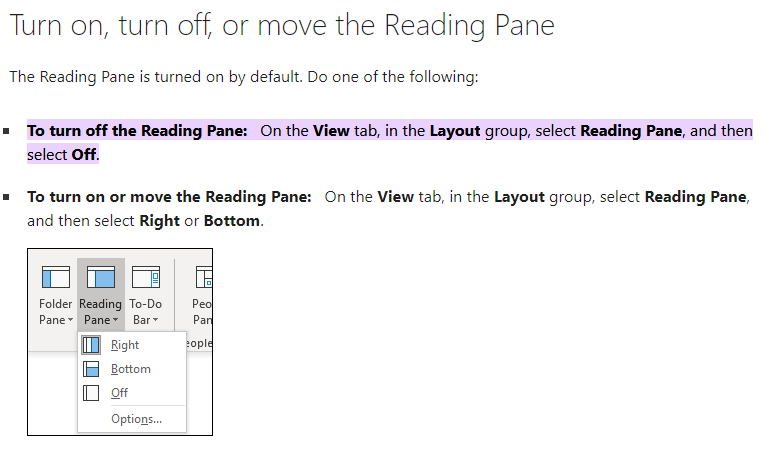Click the Bottom layout icon in menu
This screenshot has width=774, height=455.
pos(91,369)
